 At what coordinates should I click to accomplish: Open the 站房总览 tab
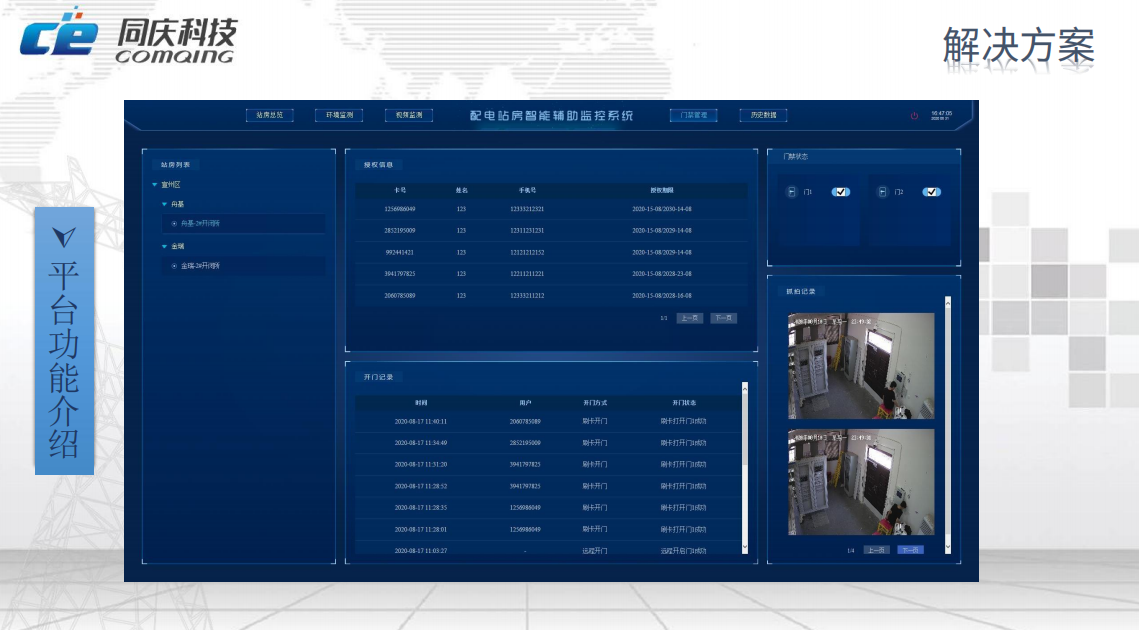(269, 115)
